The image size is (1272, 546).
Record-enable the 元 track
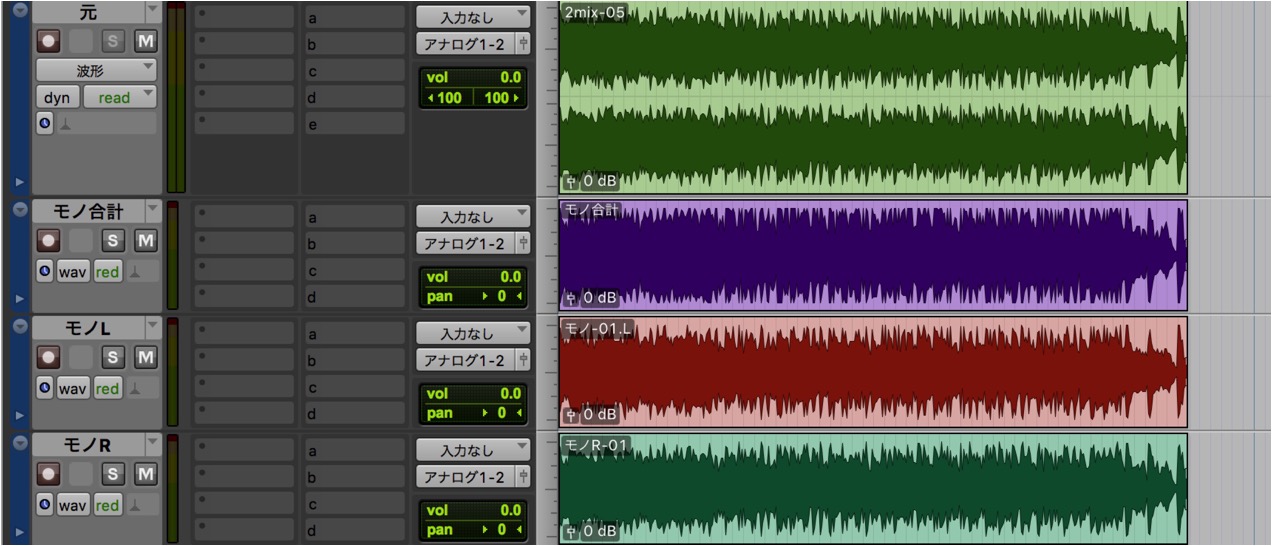point(47,41)
